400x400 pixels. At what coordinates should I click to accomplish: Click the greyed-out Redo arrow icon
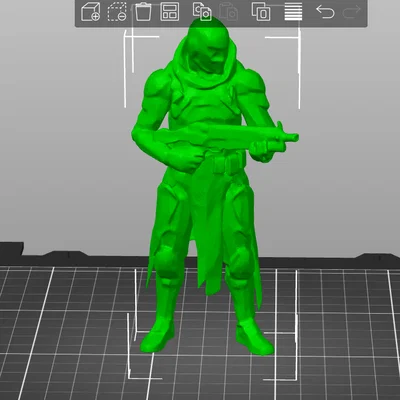pos(352,12)
